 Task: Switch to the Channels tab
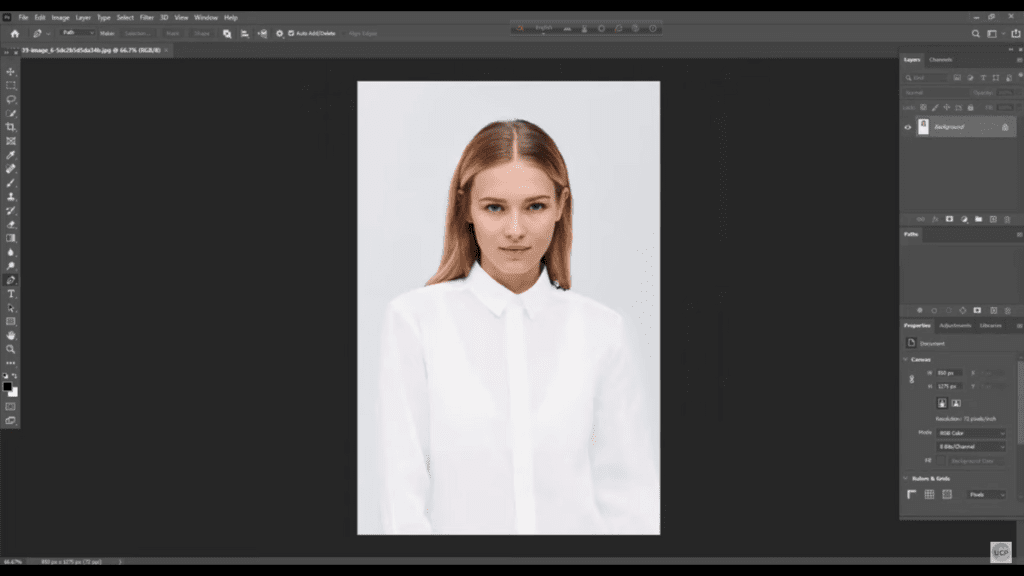pos(941,60)
